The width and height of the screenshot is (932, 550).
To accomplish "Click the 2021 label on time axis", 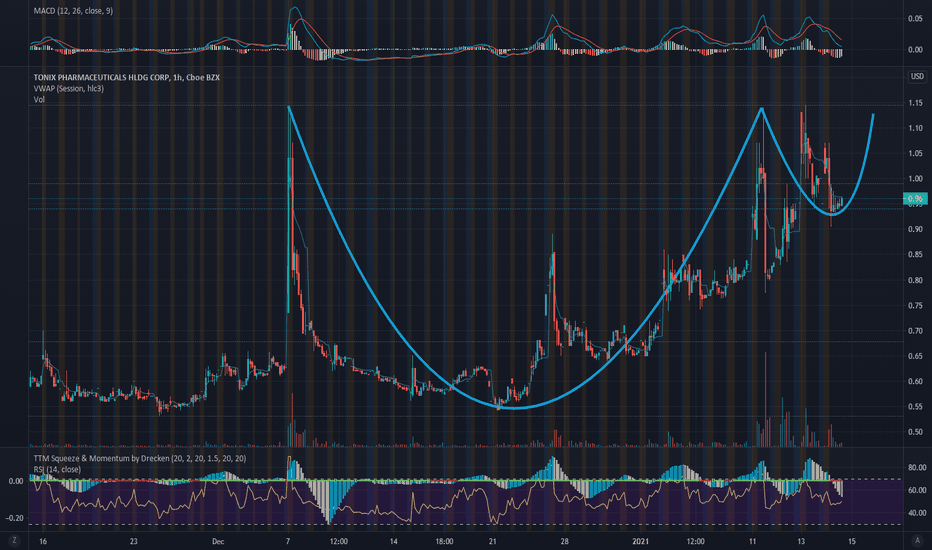I will [x=640, y=542].
